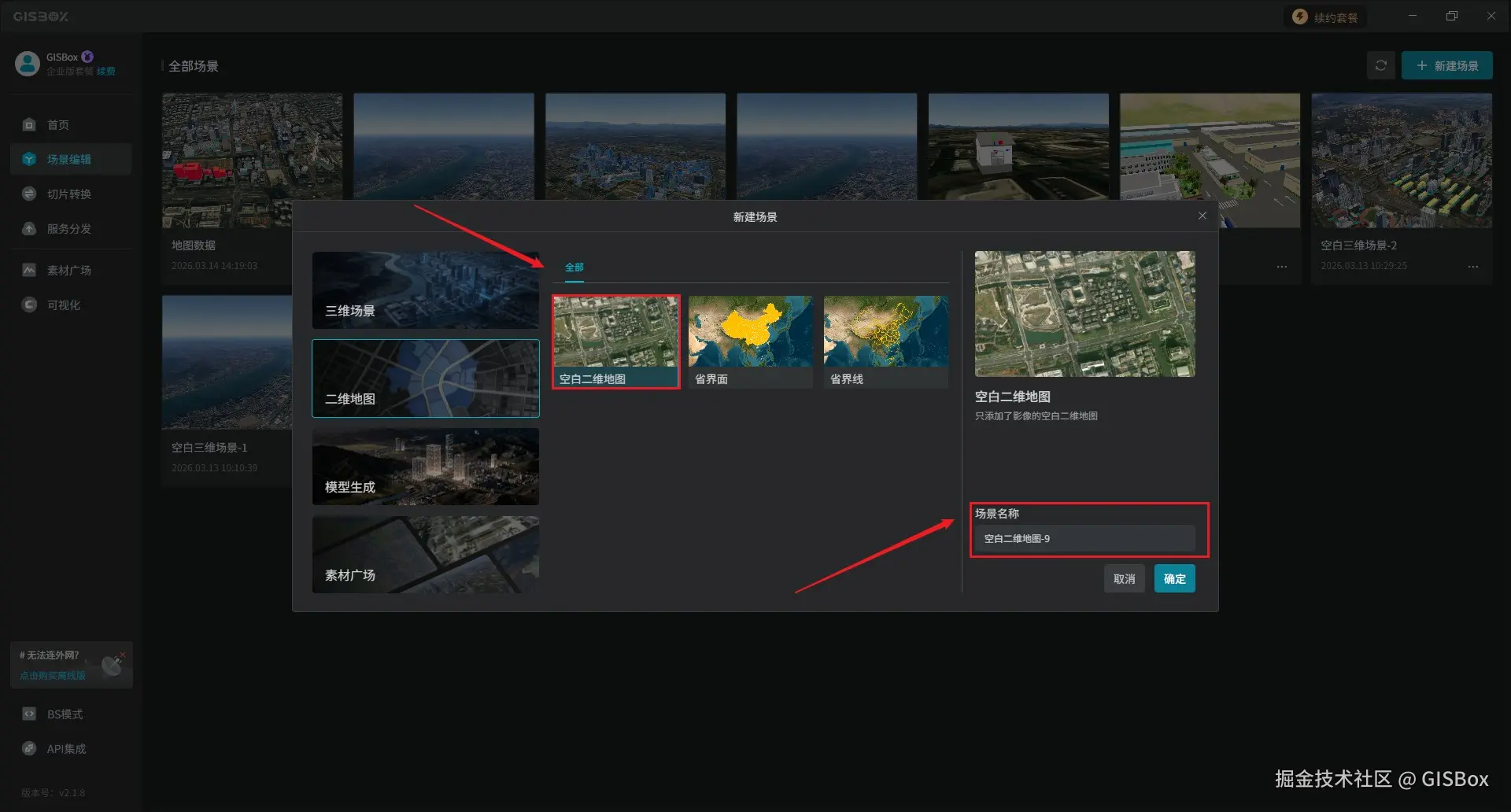Open the 素材广场 sidebar icon

[29, 271]
